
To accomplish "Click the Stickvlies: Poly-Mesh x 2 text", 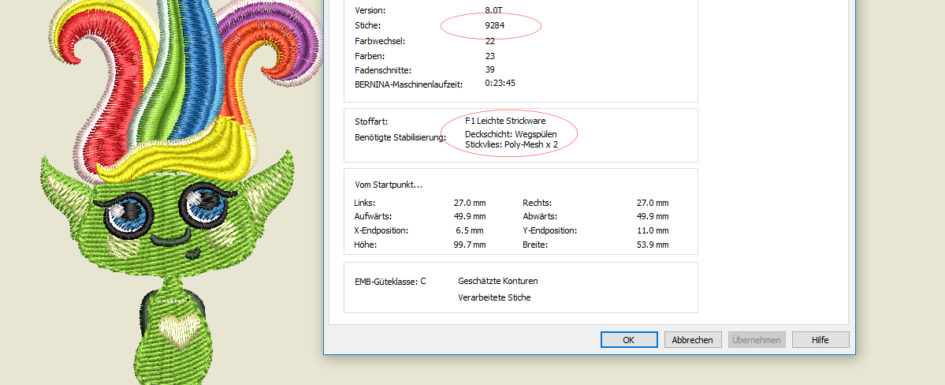I will (x=511, y=145).
